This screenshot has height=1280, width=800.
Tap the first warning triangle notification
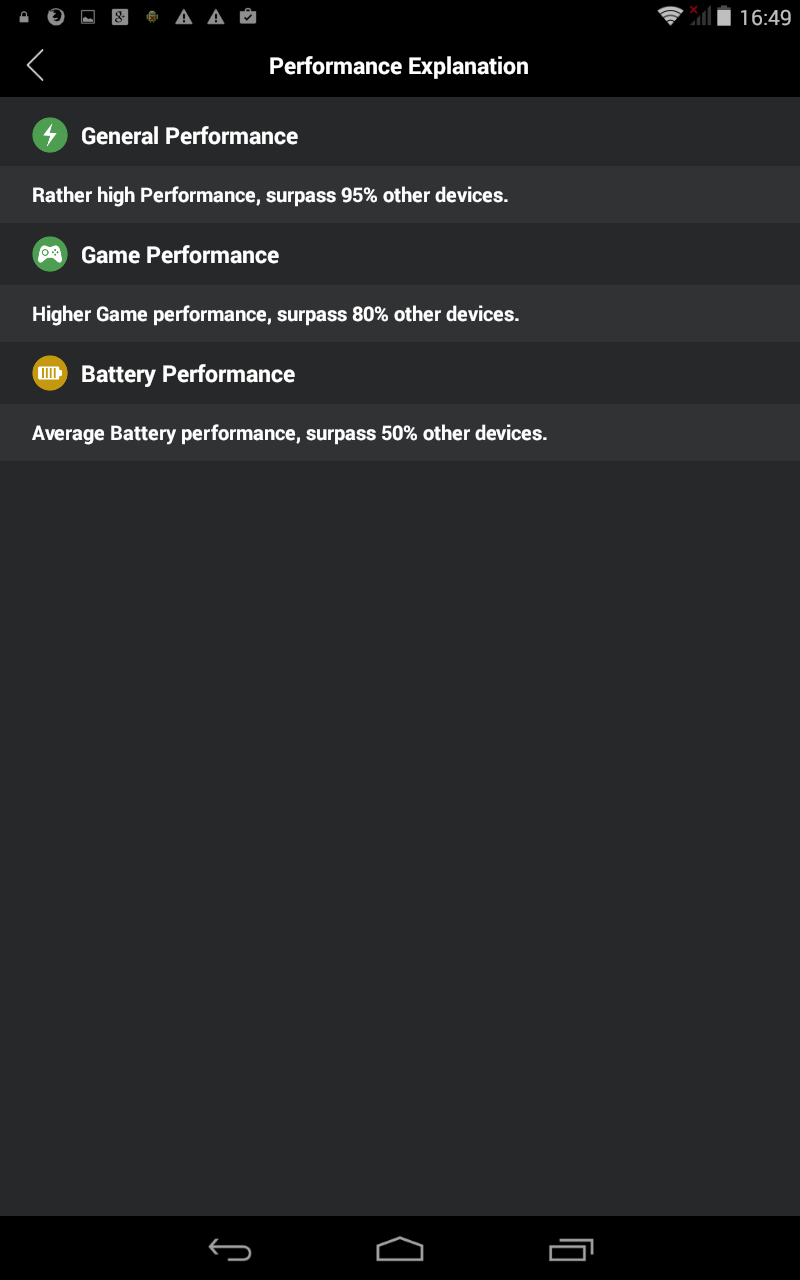[x=184, y=17]
